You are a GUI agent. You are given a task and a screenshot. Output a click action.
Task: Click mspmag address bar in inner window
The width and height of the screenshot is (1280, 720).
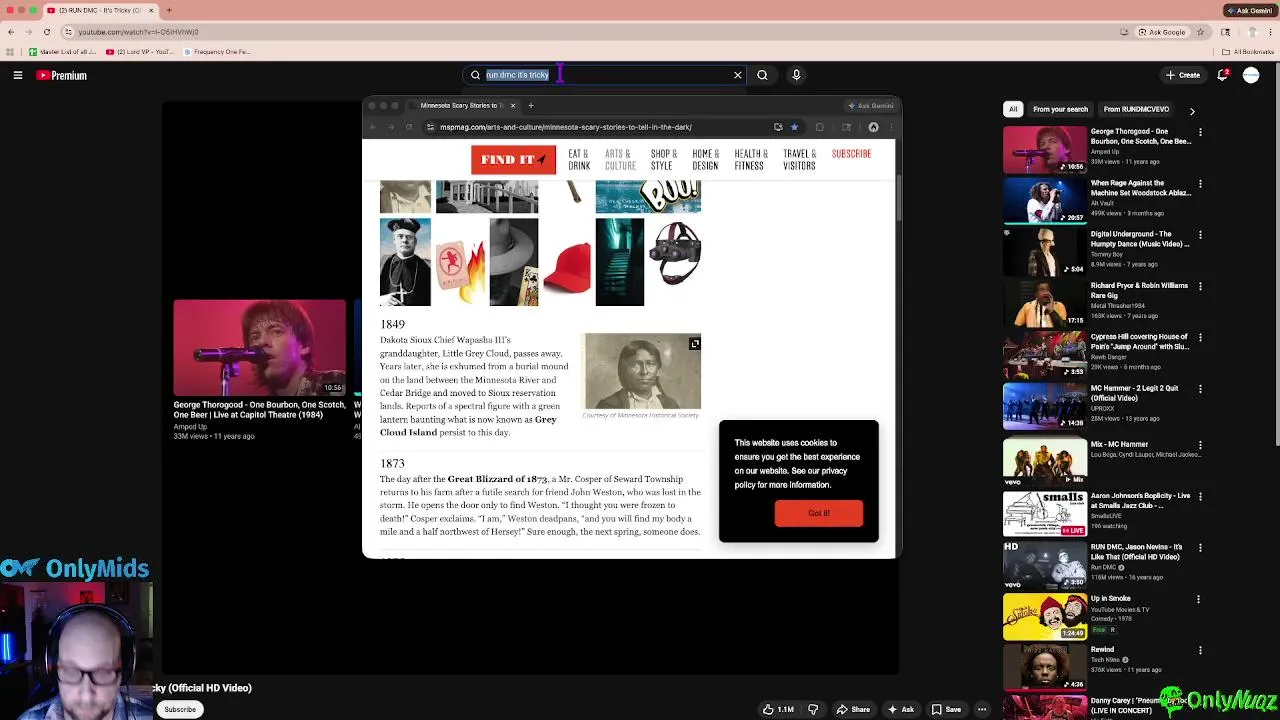pos(600,127)
